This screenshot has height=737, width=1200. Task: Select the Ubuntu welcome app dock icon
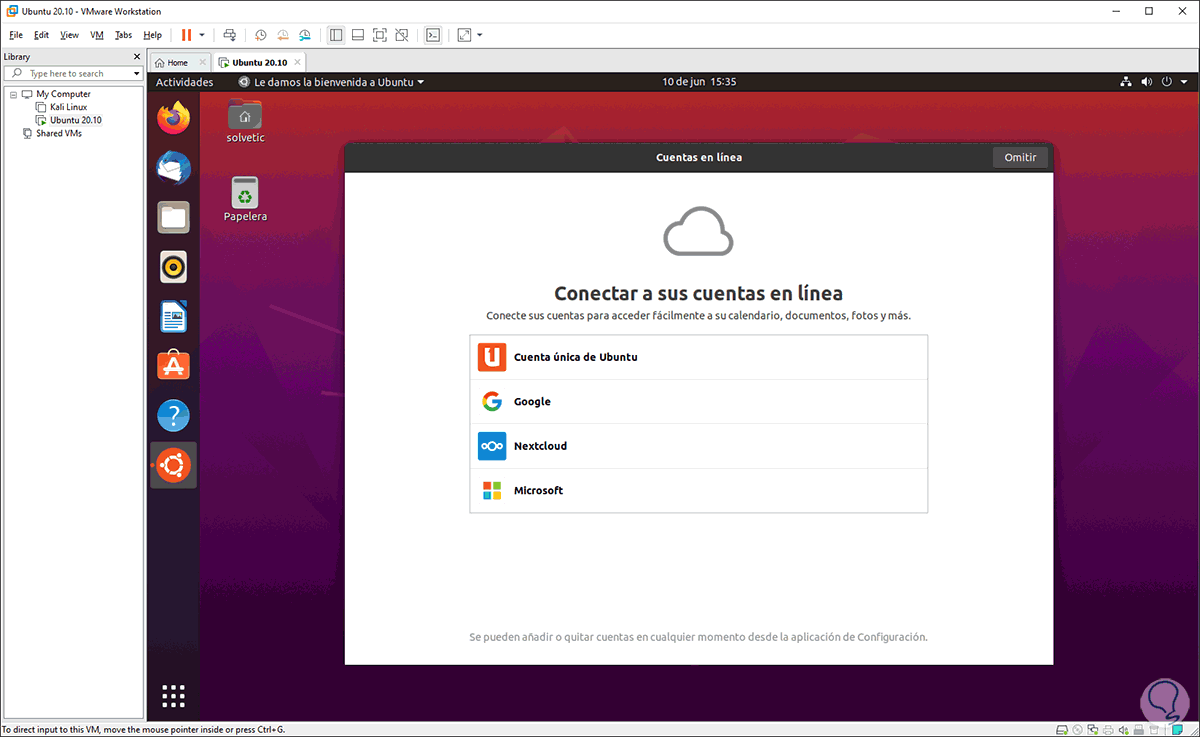[174, 465]
